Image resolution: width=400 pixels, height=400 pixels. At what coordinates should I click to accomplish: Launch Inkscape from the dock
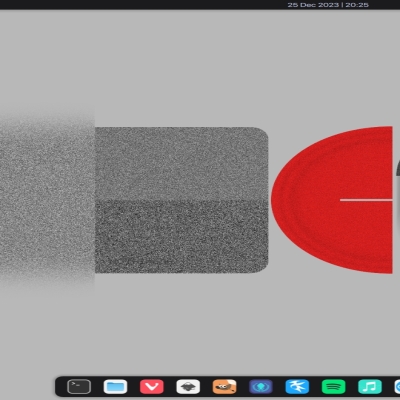pyautogui.click(x=188, y=387)
